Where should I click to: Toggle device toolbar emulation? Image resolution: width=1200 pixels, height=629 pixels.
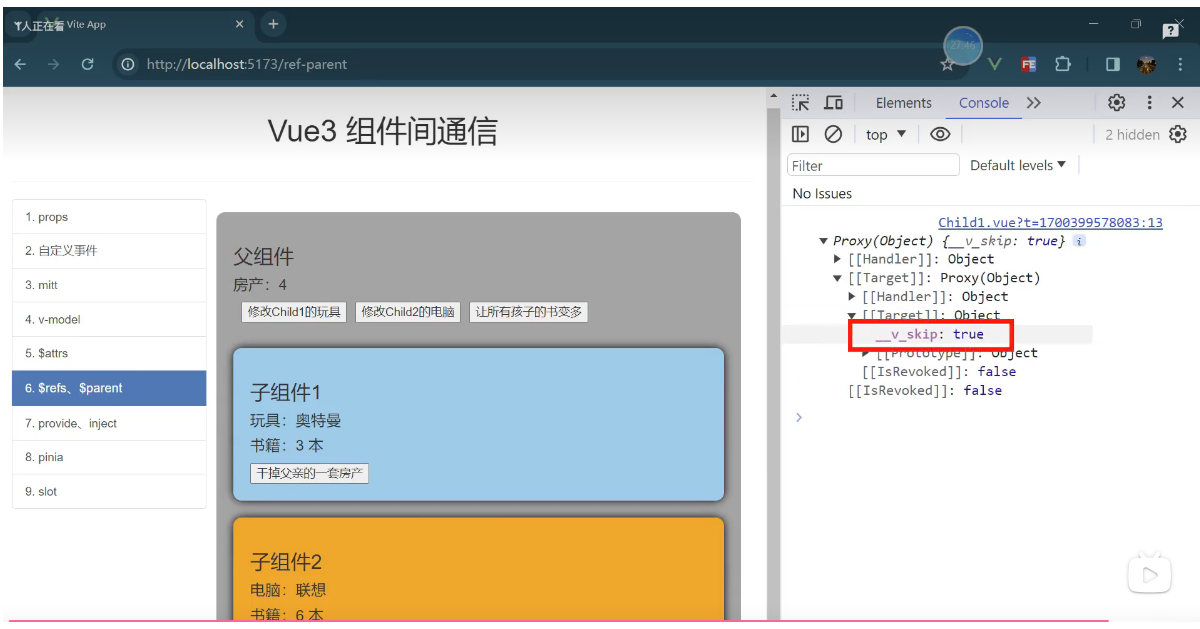pyautogui.click(x=833, y=103)
